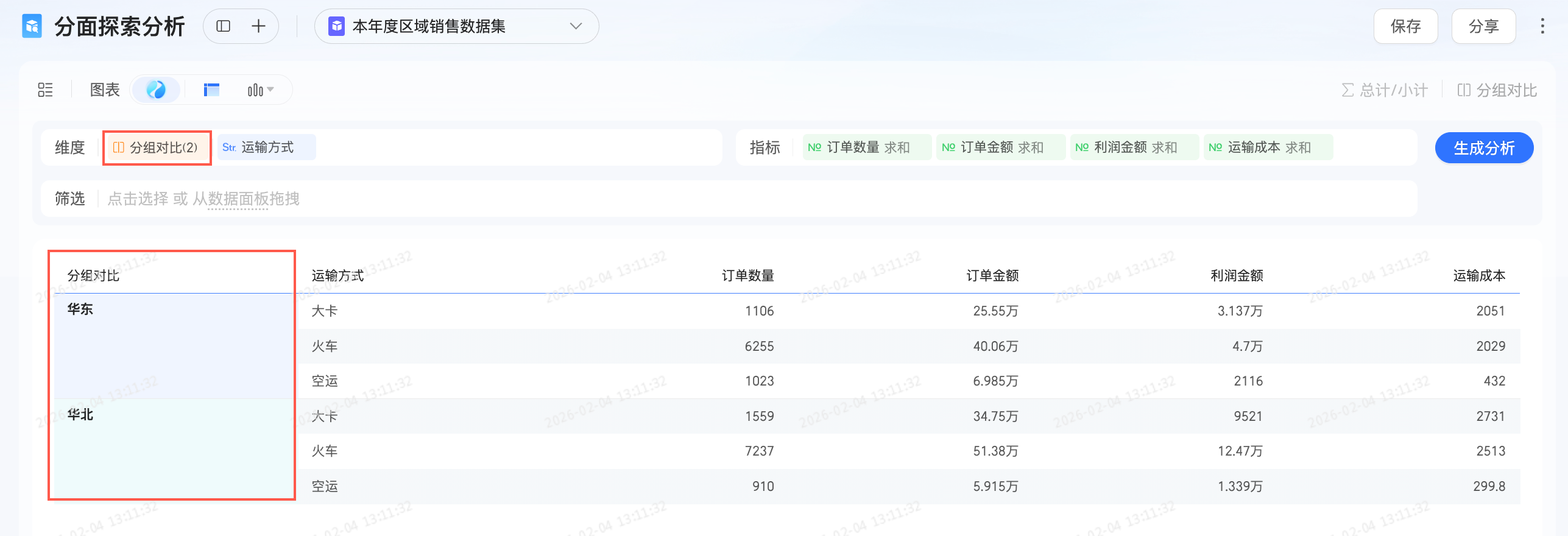Click the value 2731
The height and width of the screenshot is (536, 1568).
coord(1491,417)
